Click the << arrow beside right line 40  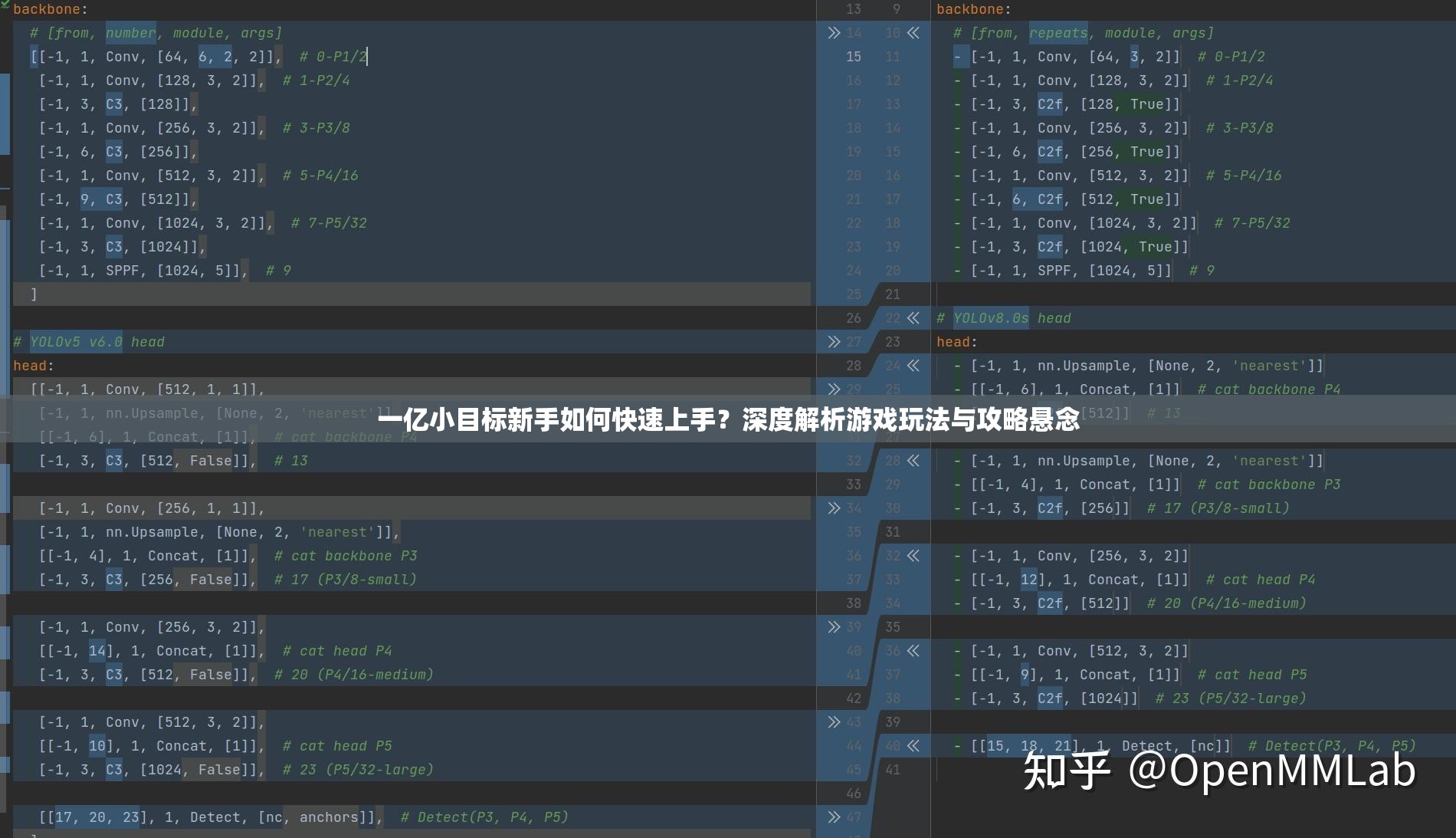pos(913,746)
